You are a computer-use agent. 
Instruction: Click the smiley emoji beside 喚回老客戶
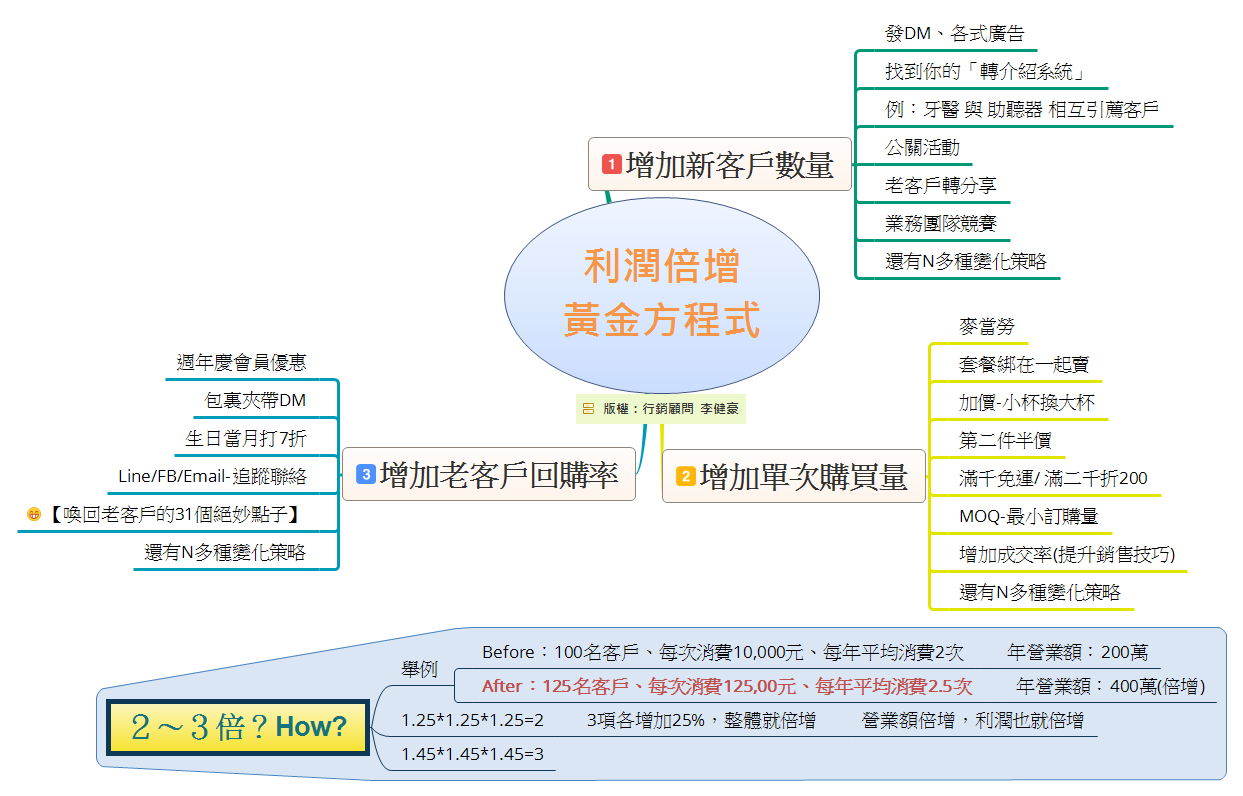pyautogui.click(x=34, y=515)
